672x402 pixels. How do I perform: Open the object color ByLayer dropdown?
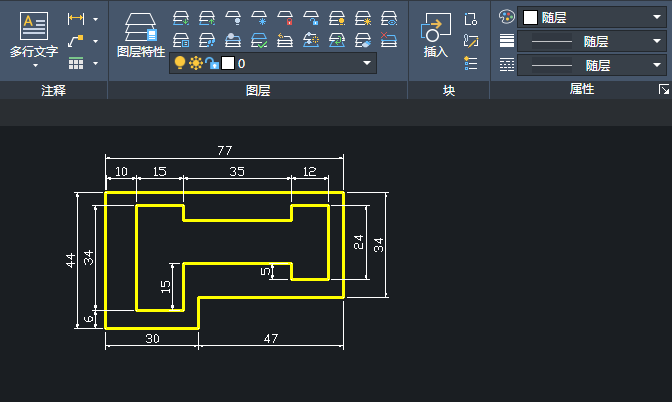pyautogui.click(x=657, y=17)
